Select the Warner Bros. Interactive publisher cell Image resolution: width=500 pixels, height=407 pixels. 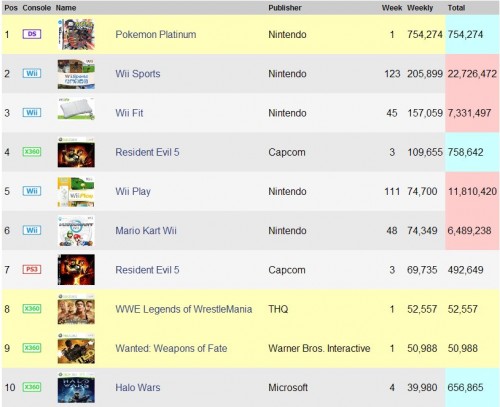tap(319, 348)
